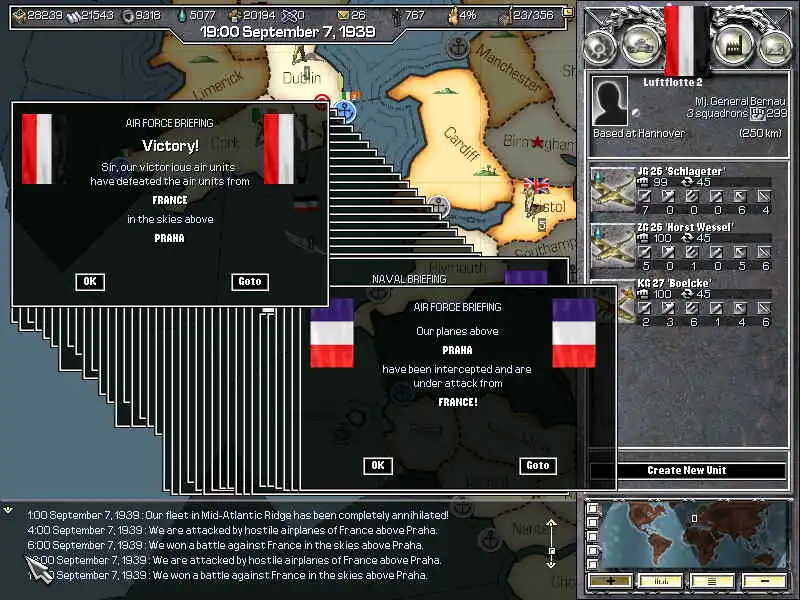
Task: Click the dissent flame icon showing 4%
Action: click(452, 16)
